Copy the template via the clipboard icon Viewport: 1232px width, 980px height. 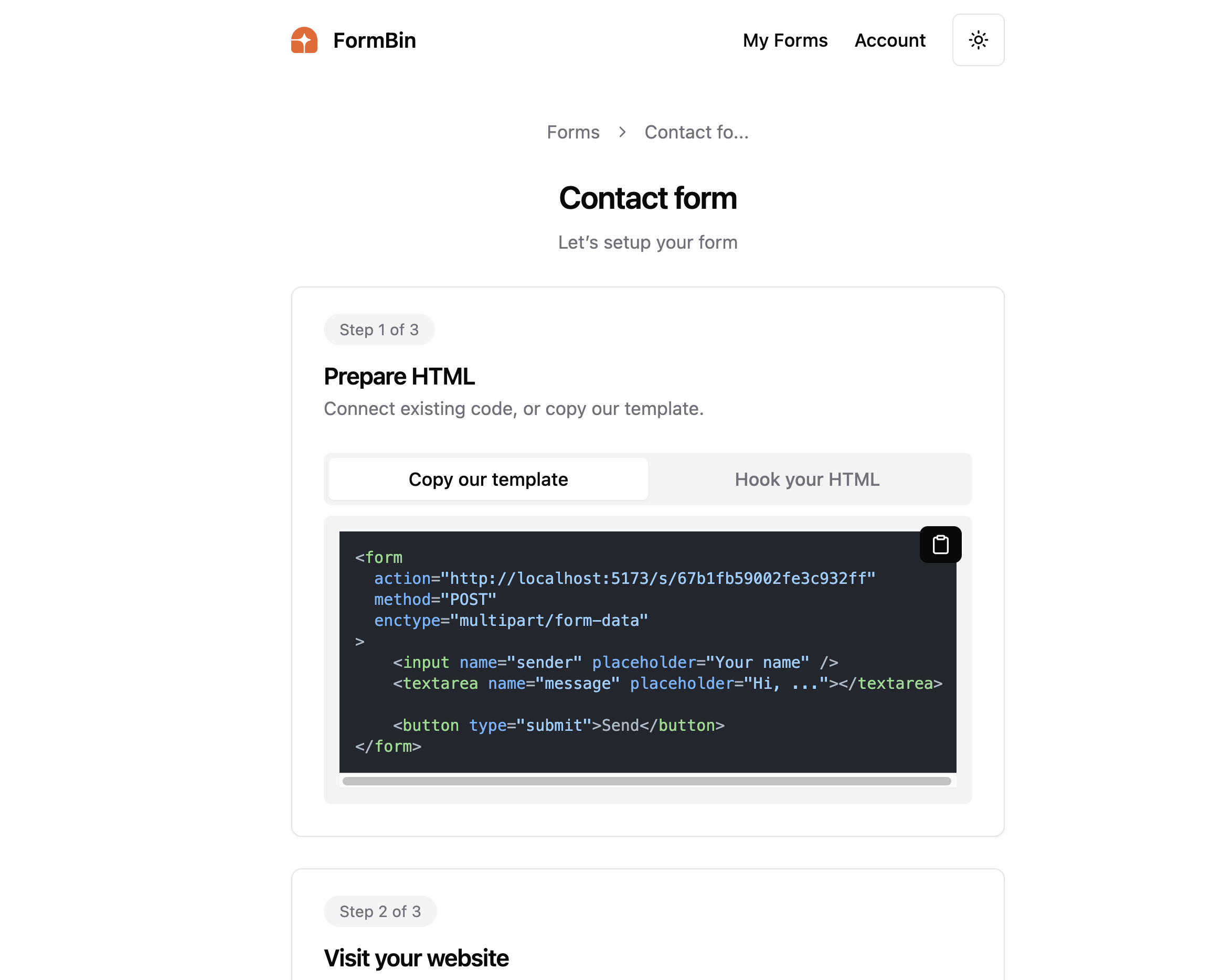click(x=940, y=544)
